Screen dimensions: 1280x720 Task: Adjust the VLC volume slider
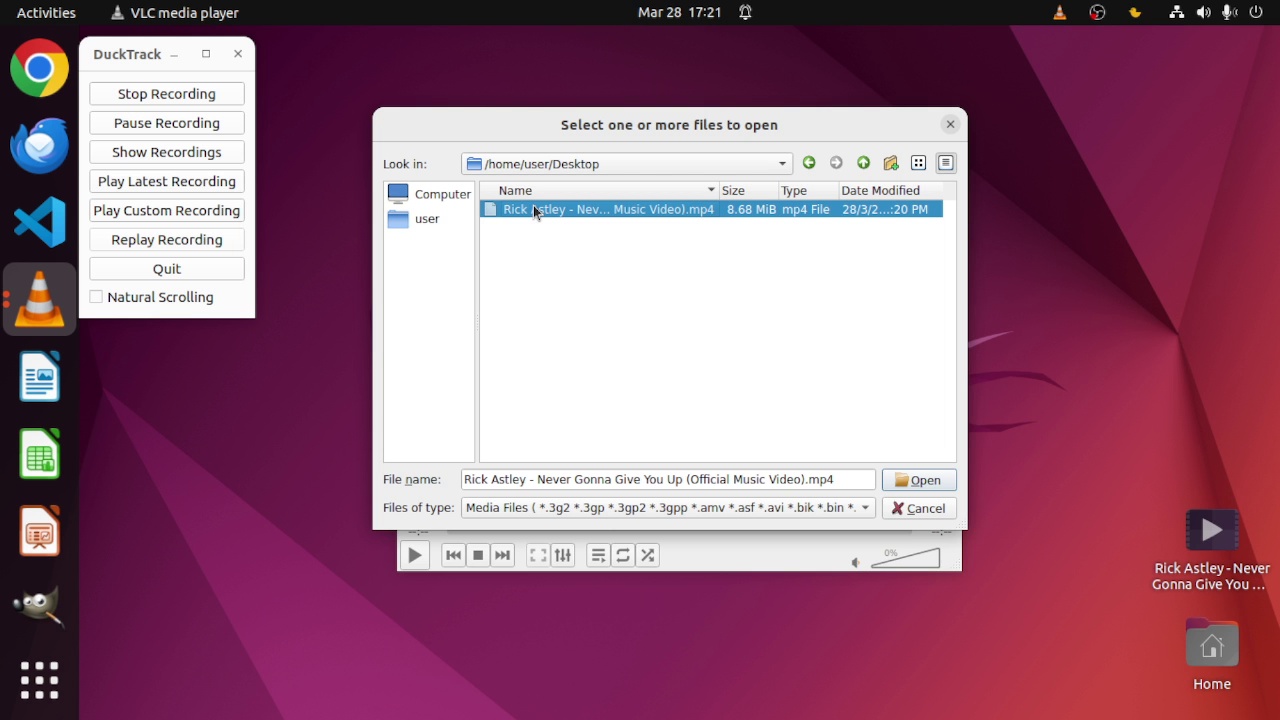point(905,558)
